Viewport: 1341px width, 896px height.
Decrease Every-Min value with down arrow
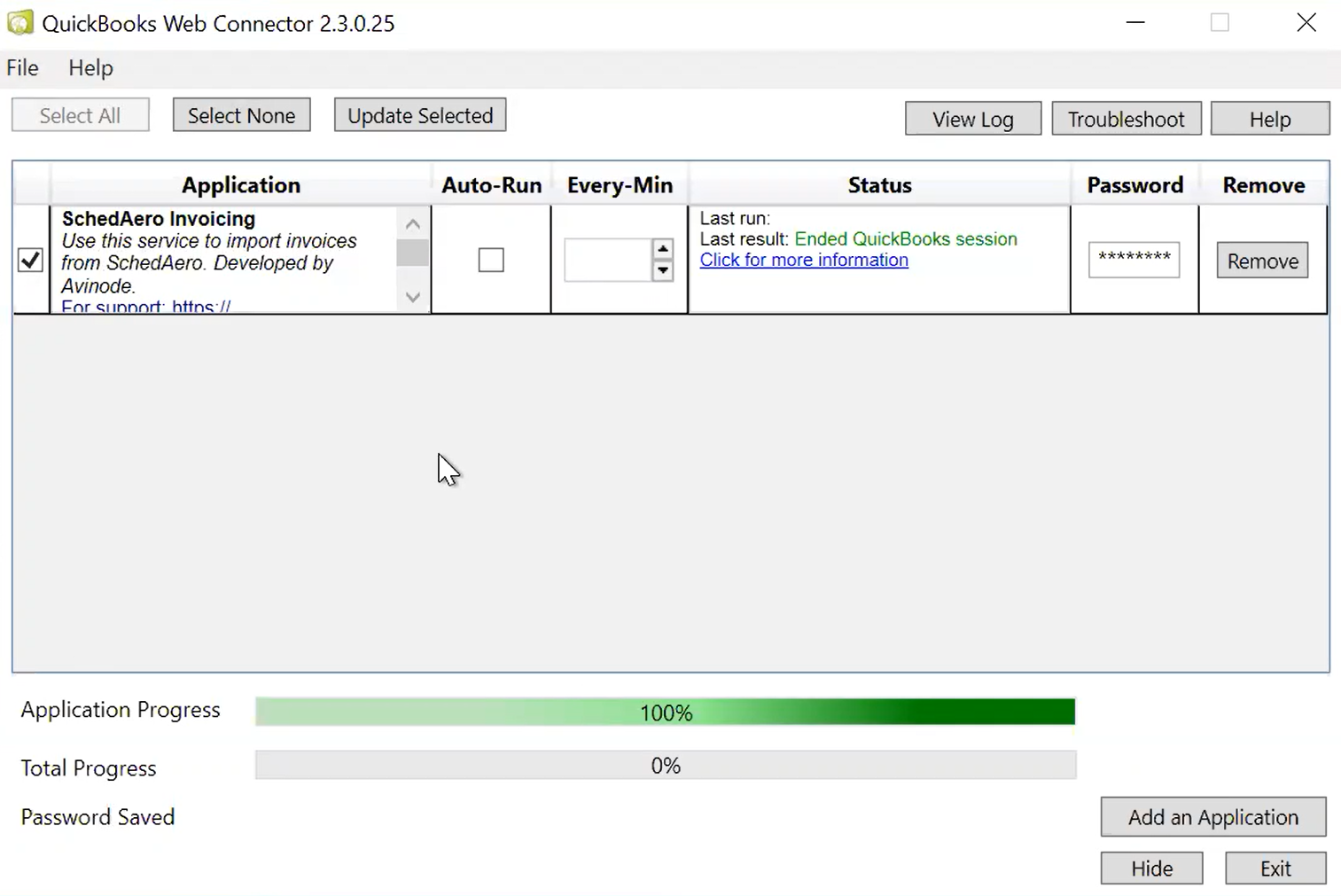pyautogui.click(x=663, y=270)
